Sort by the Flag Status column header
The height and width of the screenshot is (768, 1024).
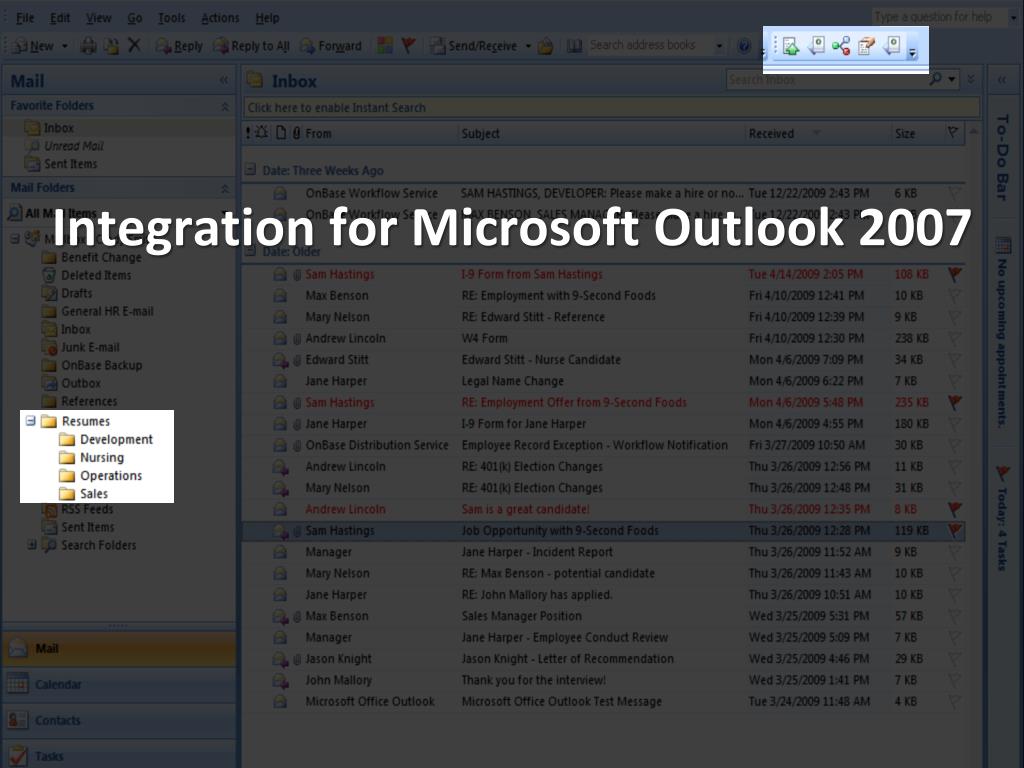tap(953, 133)
